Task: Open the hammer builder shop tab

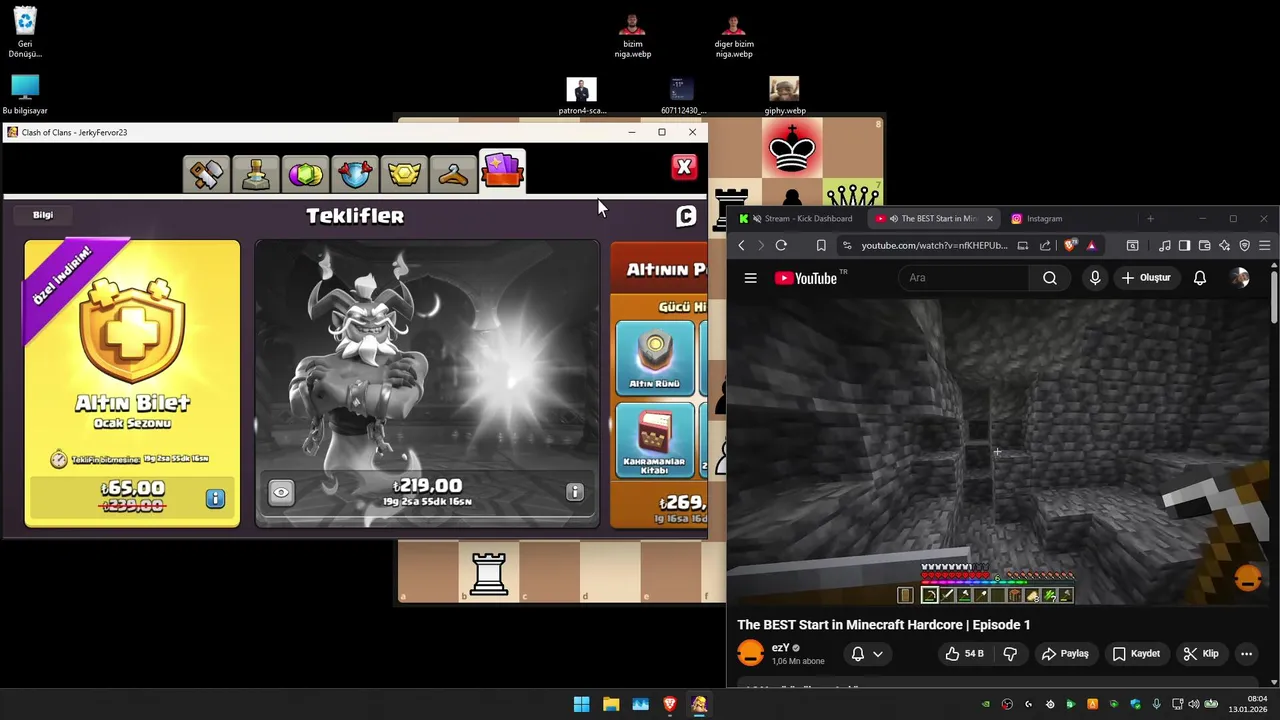Action: pos(207,174)
